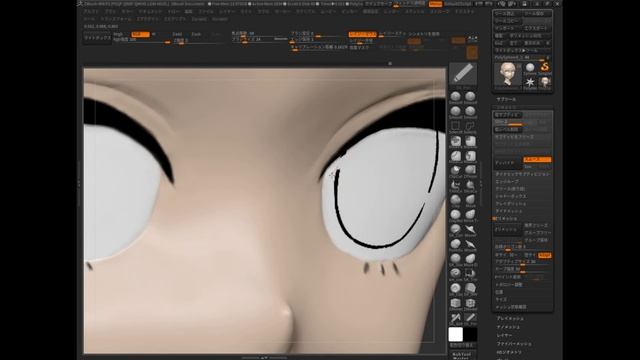Click the PolyMesh3D star tool icon
Viewport: 640px width, 360px height.
click(530, 82)
